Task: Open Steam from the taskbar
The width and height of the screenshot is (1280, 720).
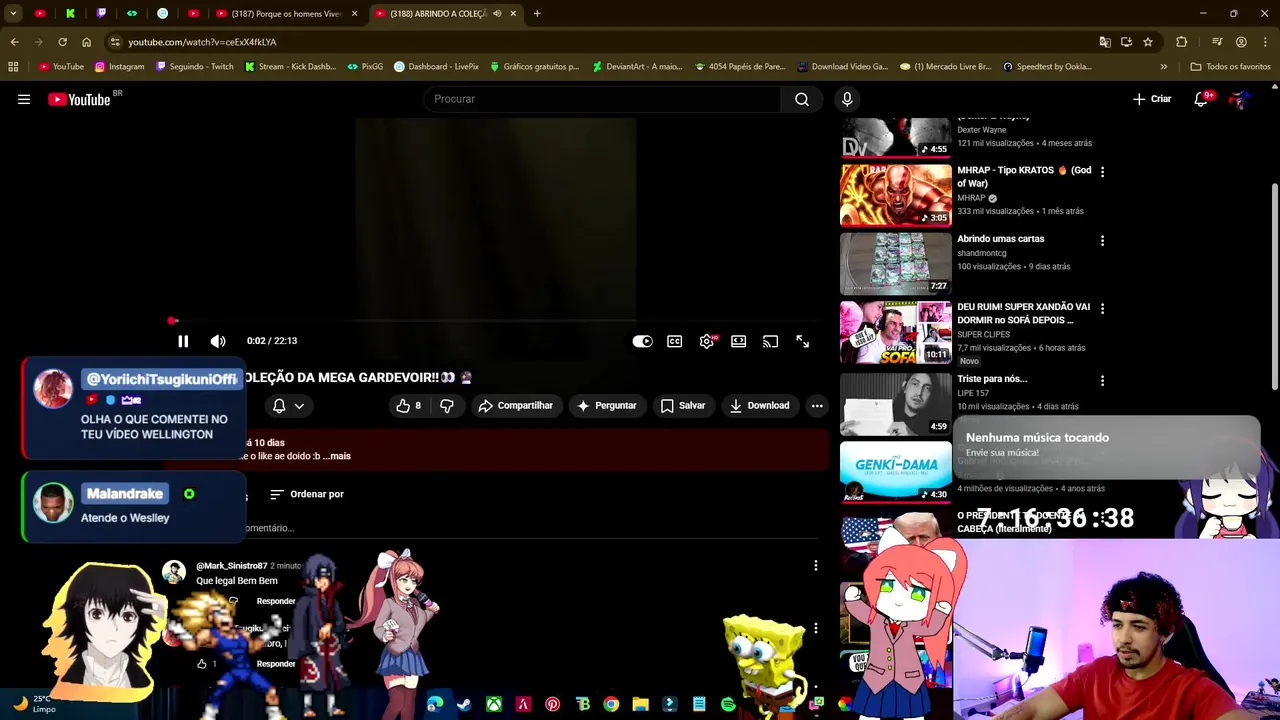Action: tap(464, 705)
